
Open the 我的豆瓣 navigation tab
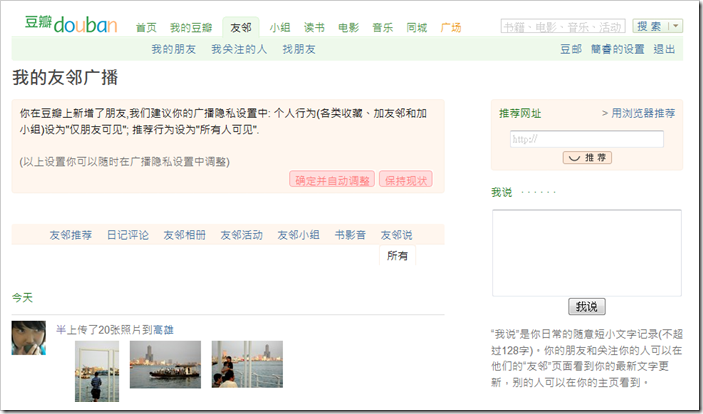[x=191, y=28]
